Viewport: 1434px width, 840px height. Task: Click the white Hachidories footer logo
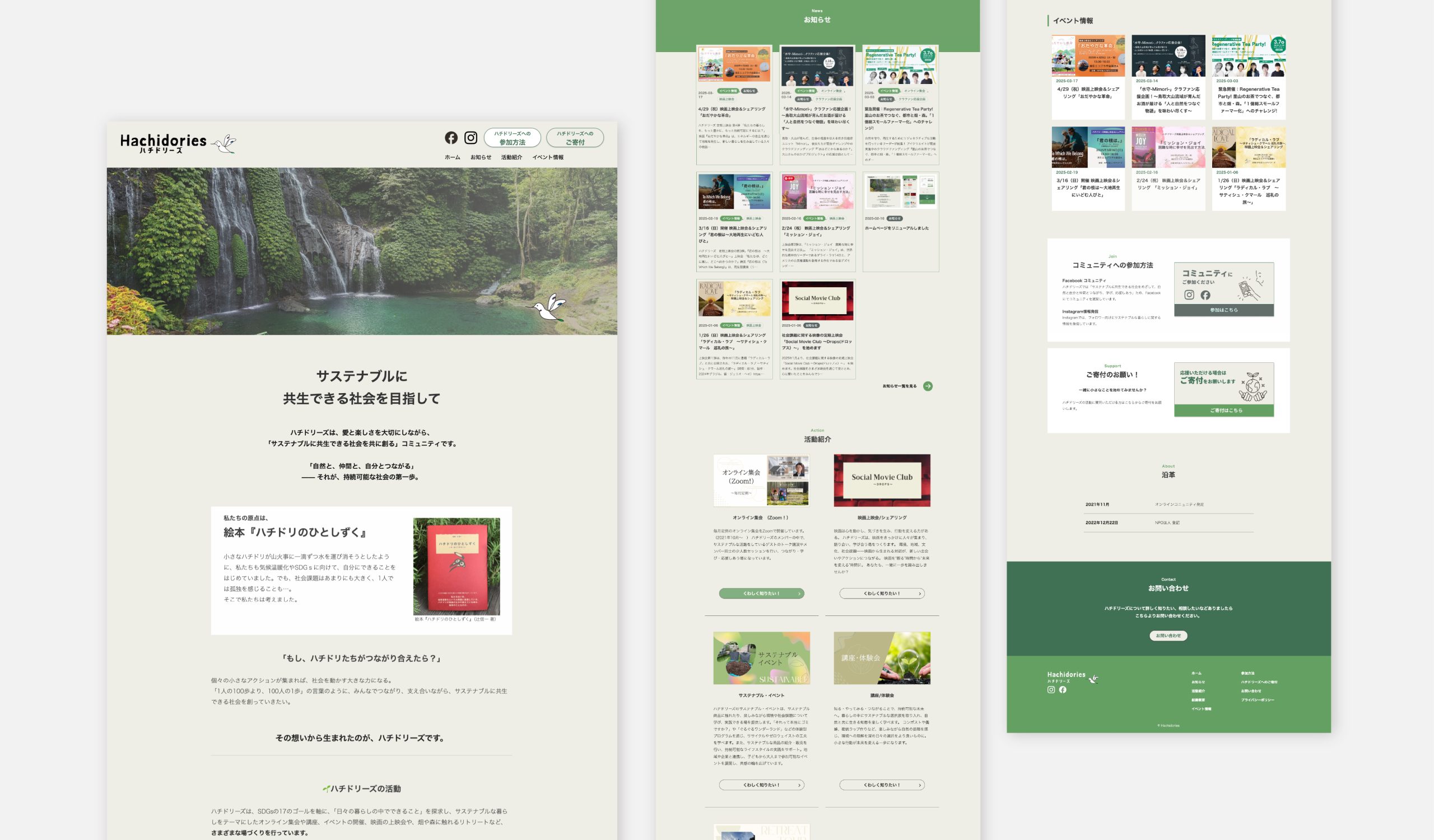coord(1073,677)
